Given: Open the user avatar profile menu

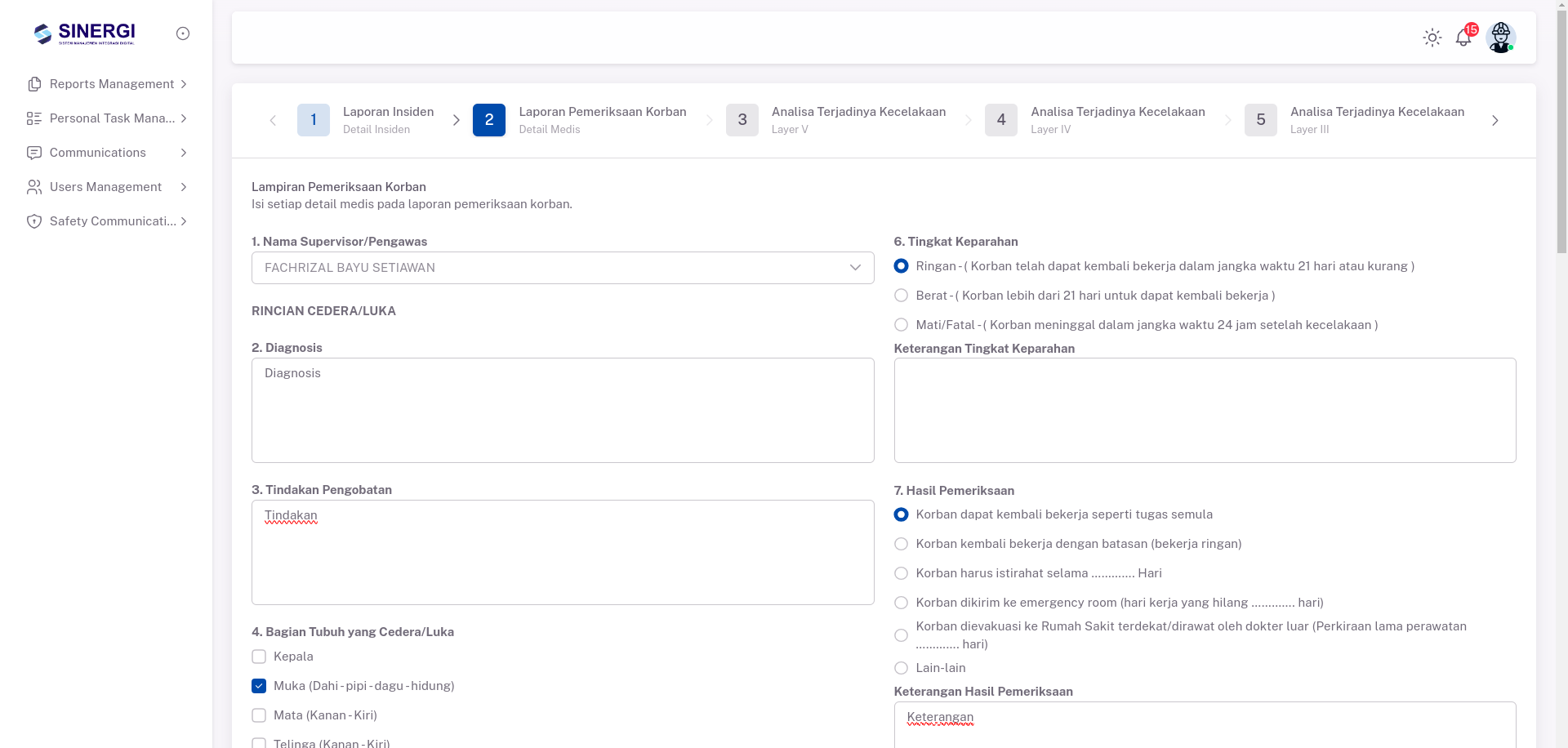Looking at the screenshot, I should pos(1501,38).
